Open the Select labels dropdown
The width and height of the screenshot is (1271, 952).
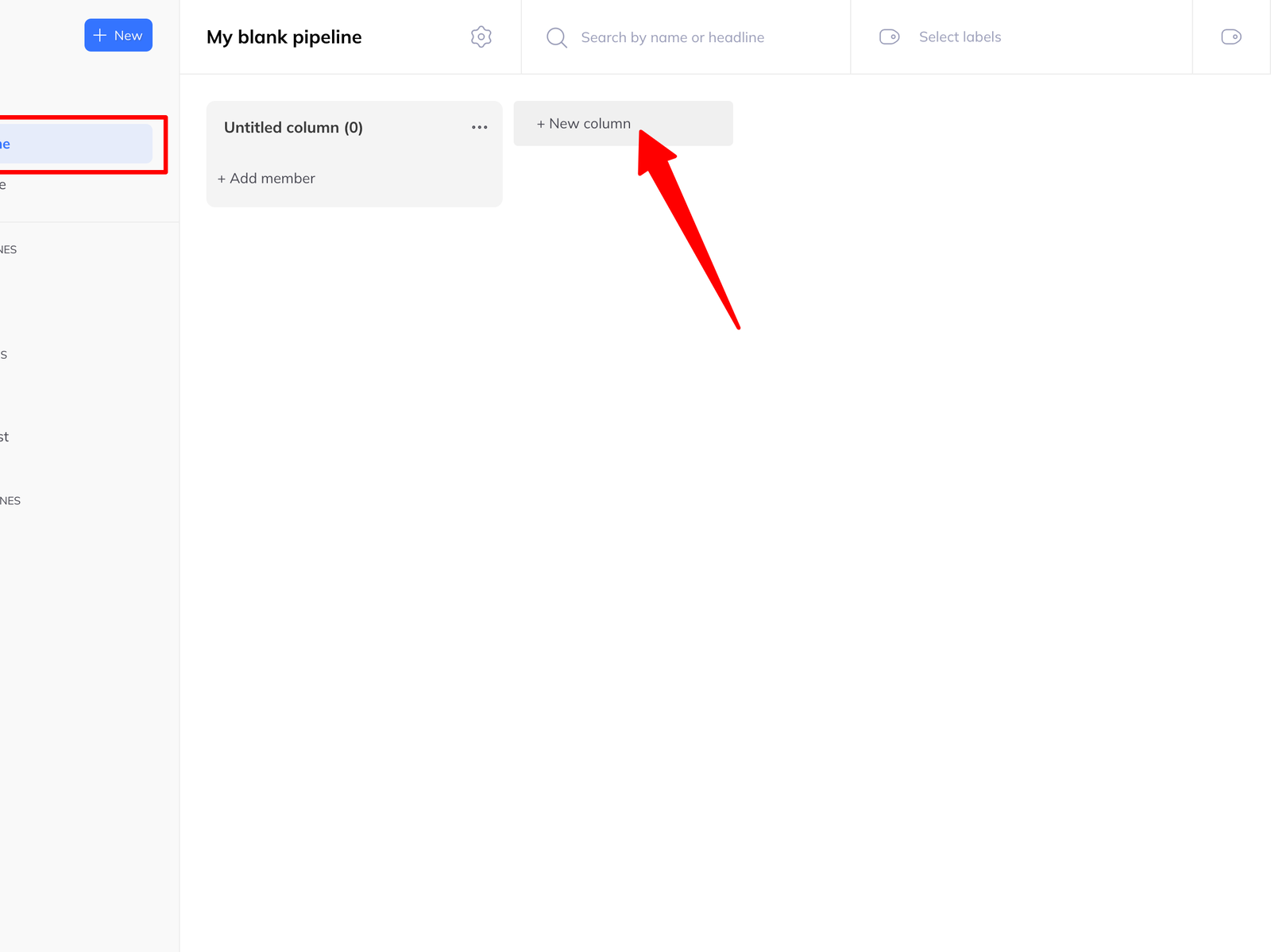point(960,37)
